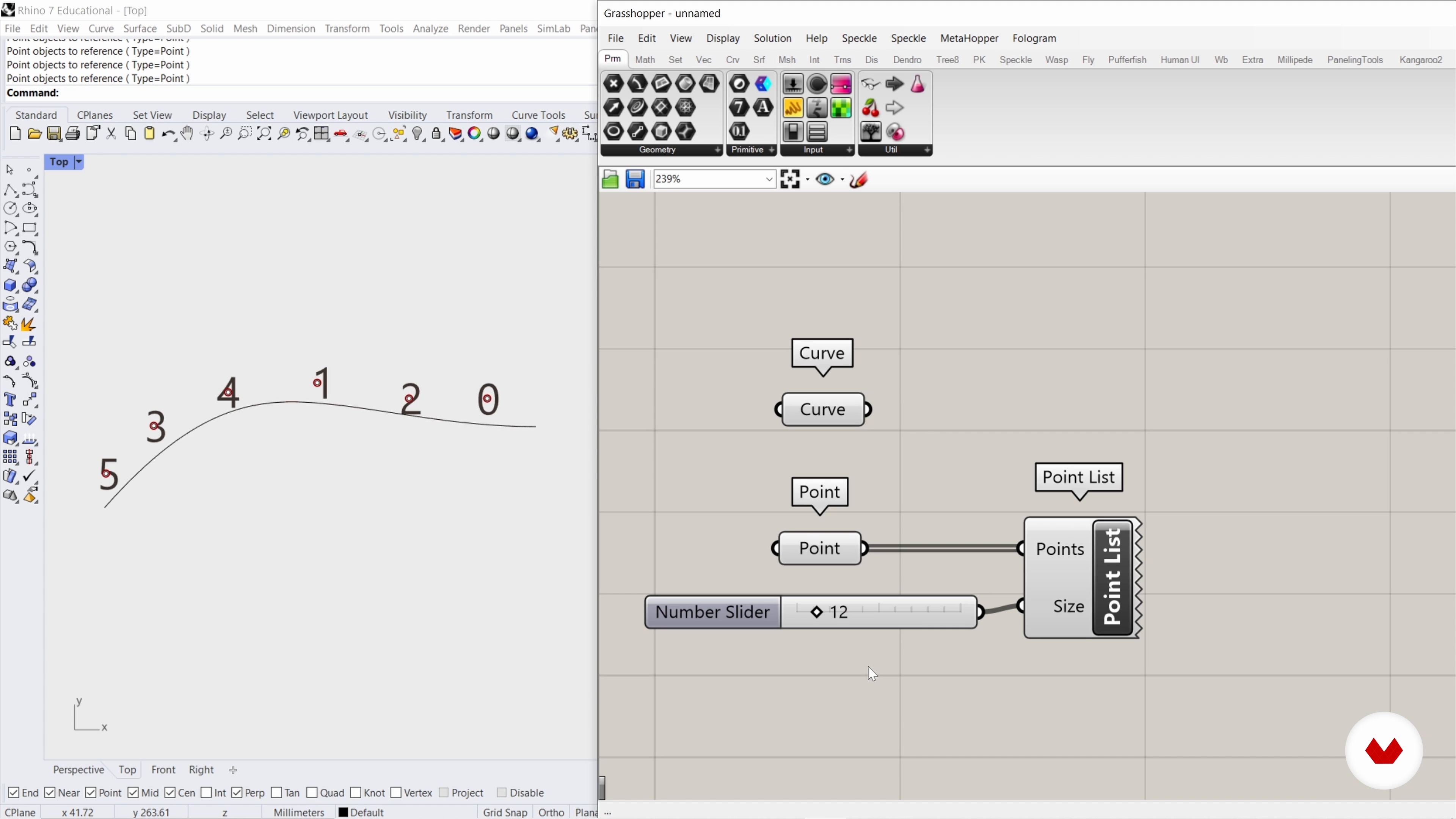Select the yellow Graph Mapper icon
Screen dimensions: 1456x819
click(x=793, y=107)
